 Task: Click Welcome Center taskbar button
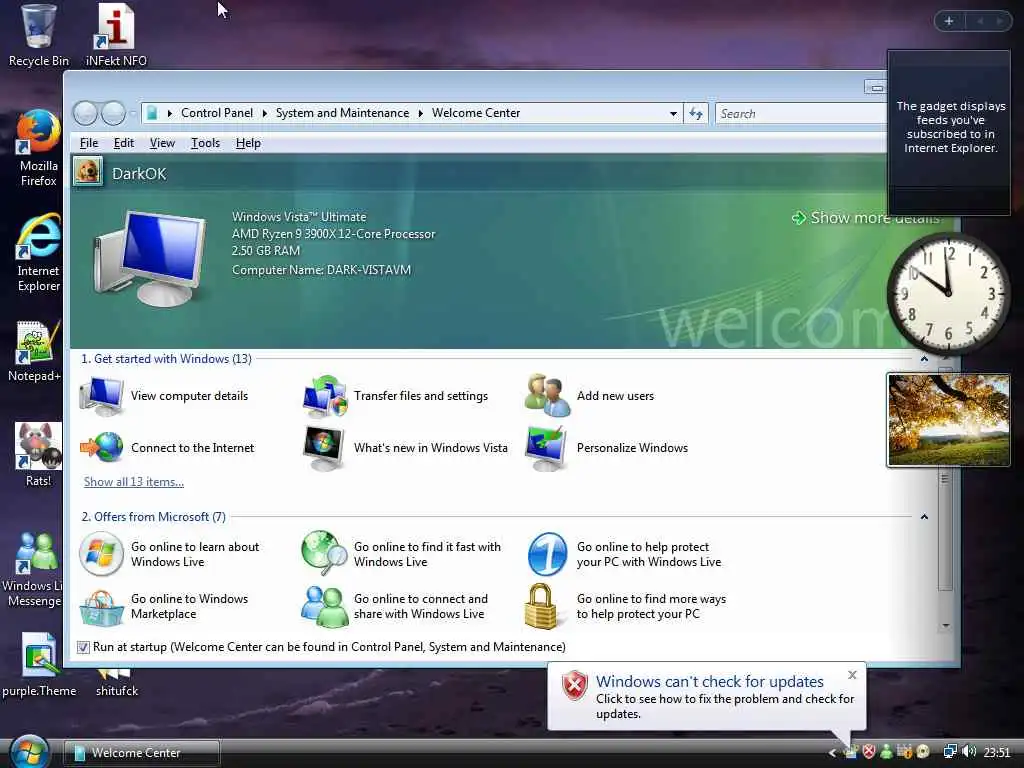(x=142, y=753)
